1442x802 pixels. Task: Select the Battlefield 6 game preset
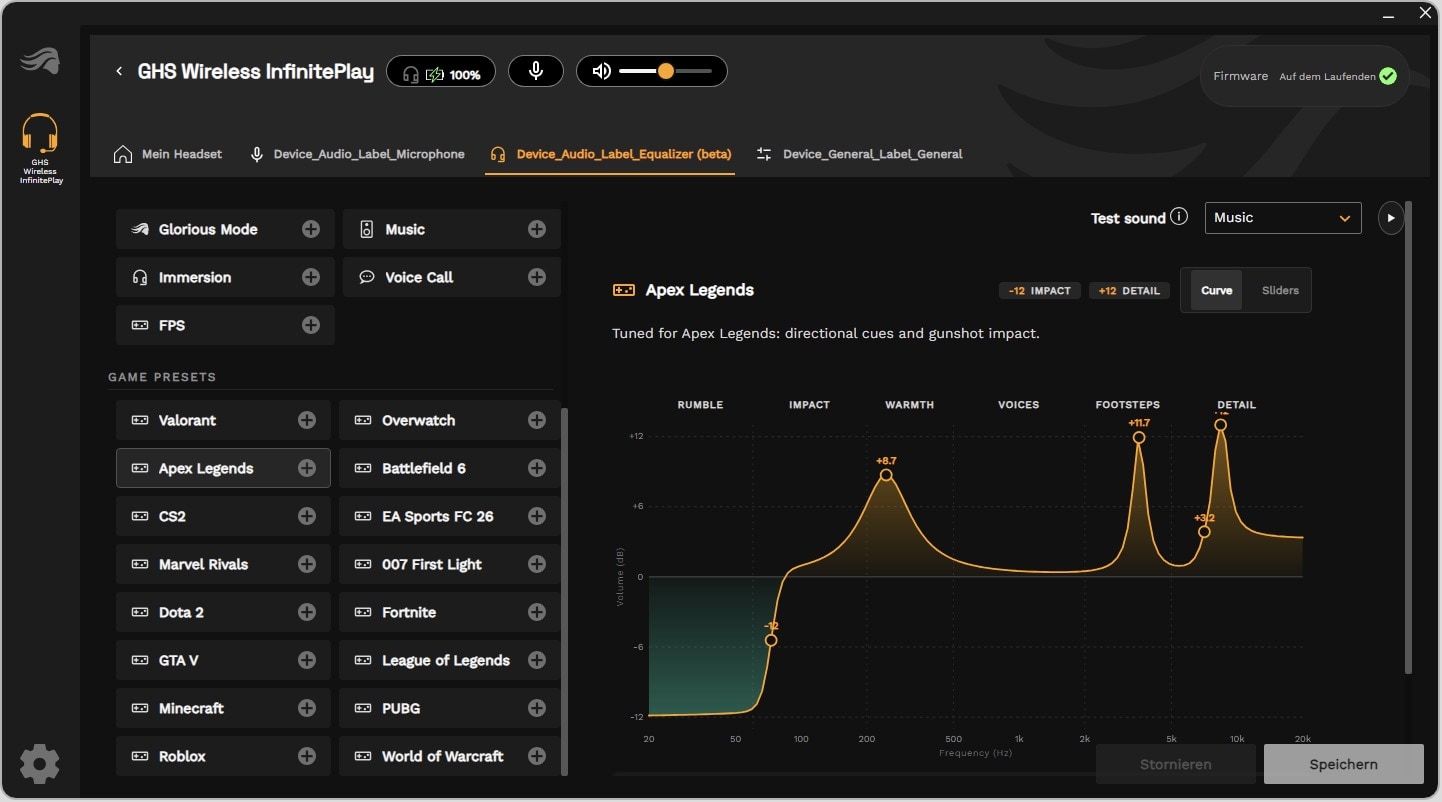(x=449, y=468)
